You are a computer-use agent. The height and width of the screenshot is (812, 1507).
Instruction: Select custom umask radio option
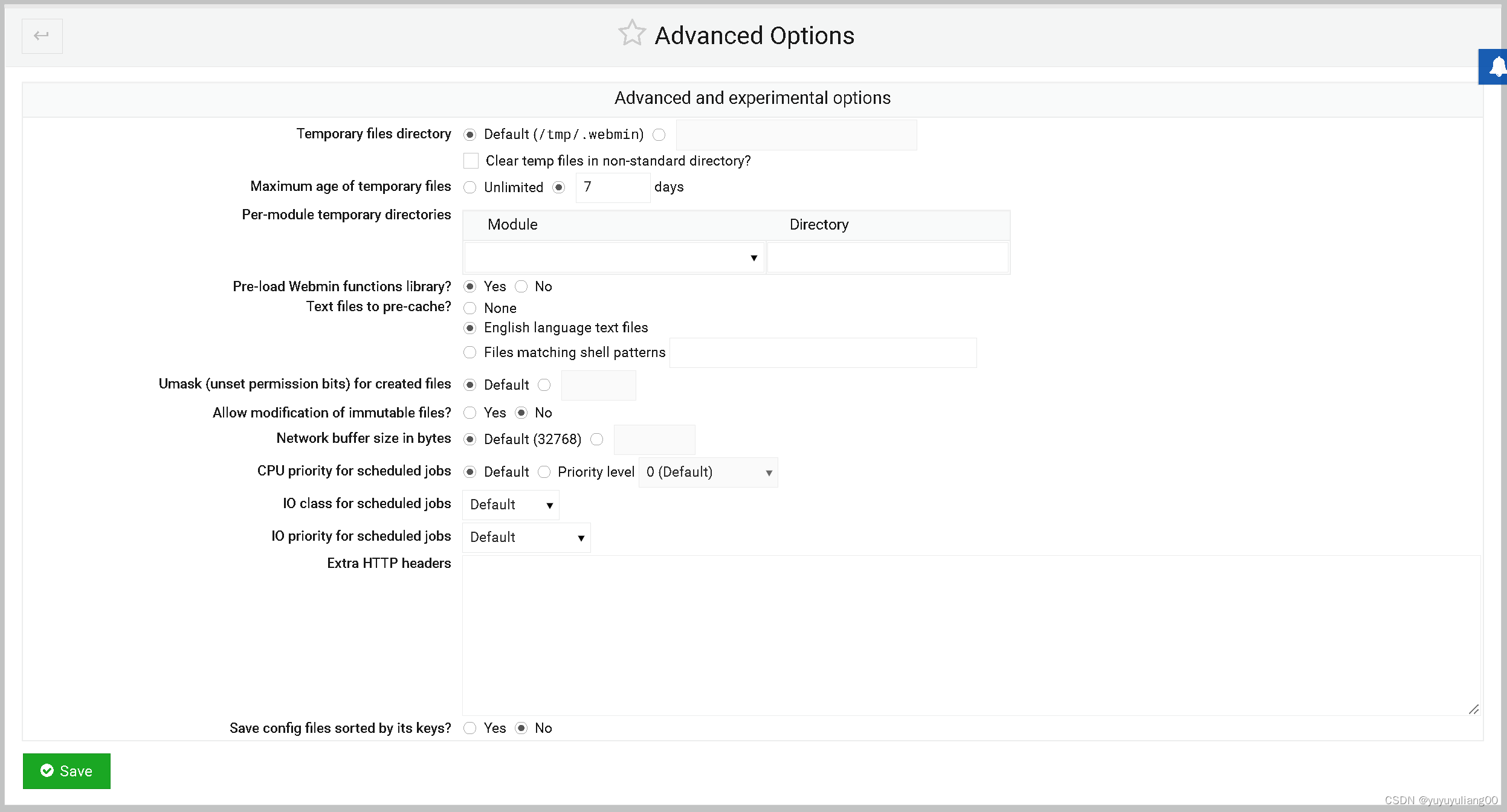point(544,385)
